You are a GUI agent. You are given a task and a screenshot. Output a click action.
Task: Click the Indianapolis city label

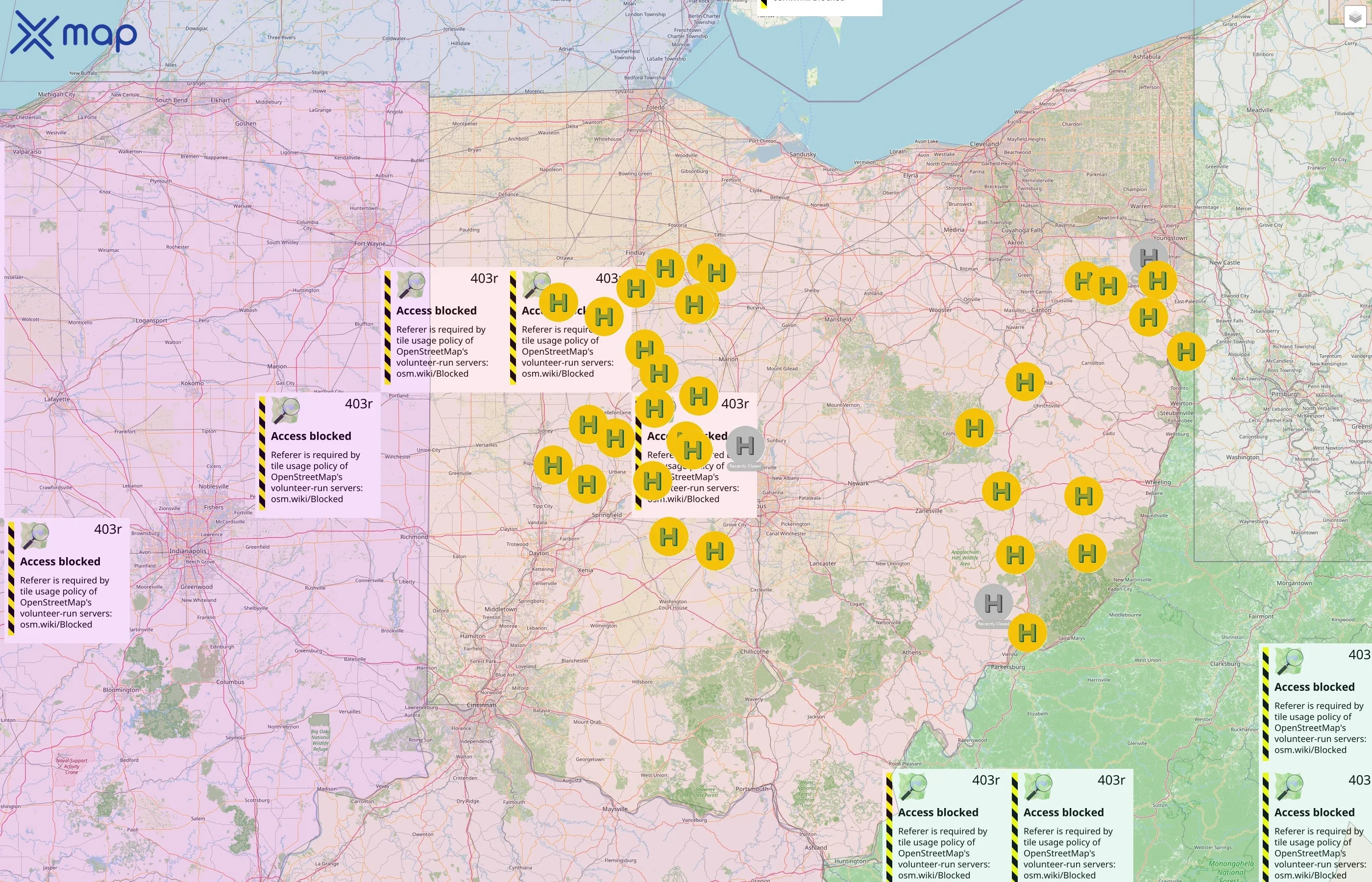coord(188,551)
